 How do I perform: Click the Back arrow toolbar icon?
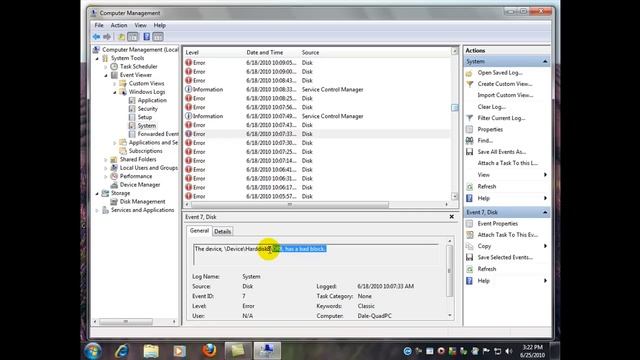pyautogui.click(x=96, y=37)
